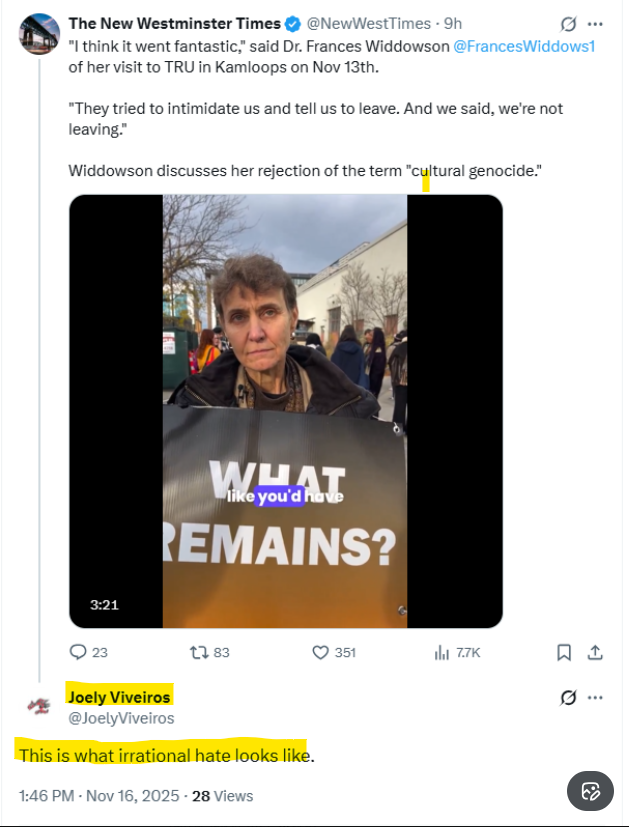629x827 pixels.
Task: Like the New Westminster Times post
Action: tap(321, 652)
